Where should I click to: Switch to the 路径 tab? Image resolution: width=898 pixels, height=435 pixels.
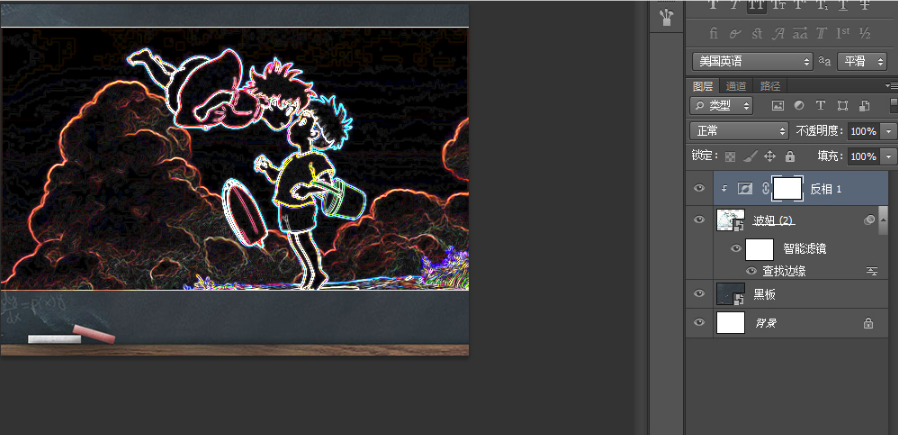coord(770,86)
